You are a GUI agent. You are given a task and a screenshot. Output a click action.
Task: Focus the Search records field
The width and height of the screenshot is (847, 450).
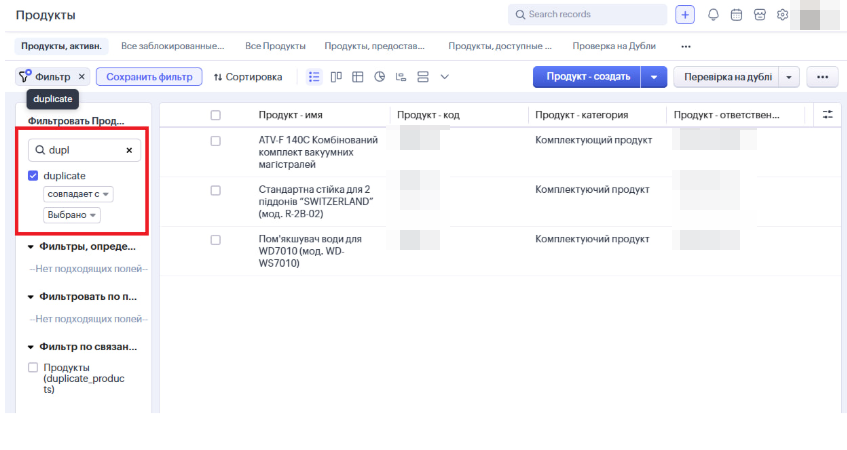587,15
